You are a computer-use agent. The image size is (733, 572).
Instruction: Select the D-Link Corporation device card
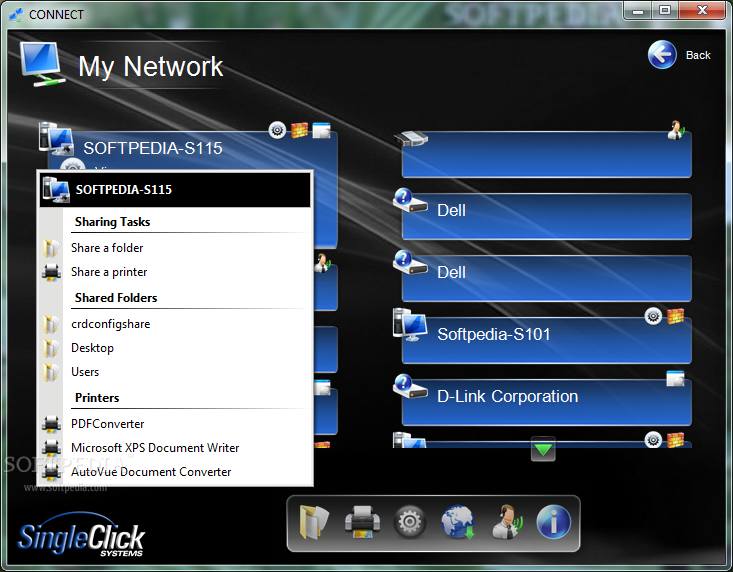coord(546,402)
